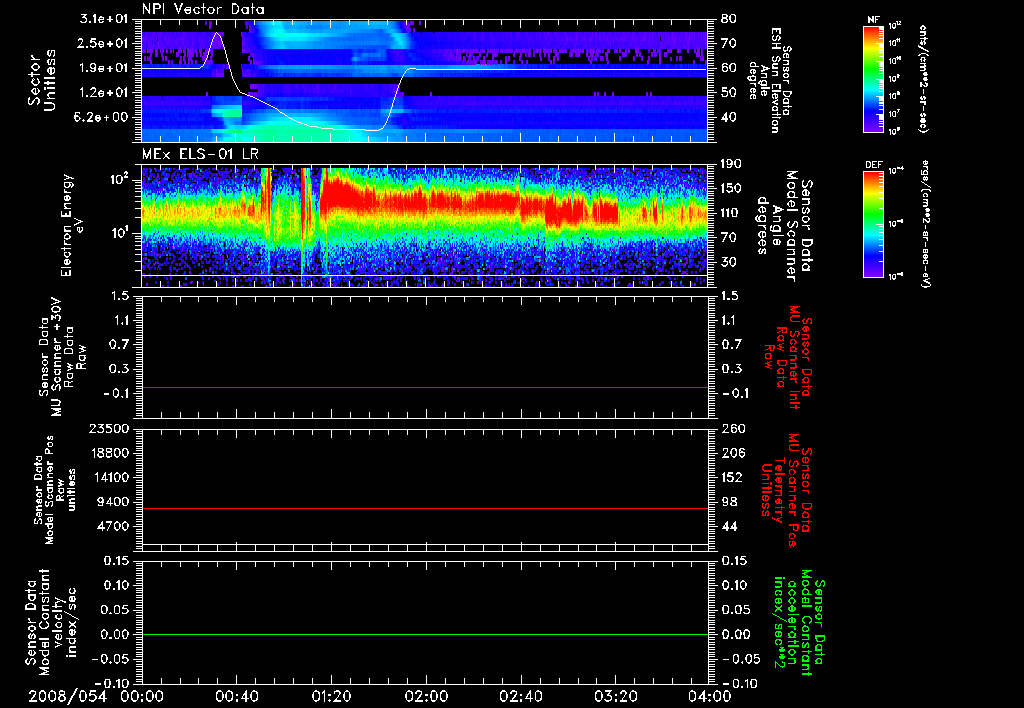Click the "NF" label above the color bar
Viewport: 1024px width, 708px height.
tap(874, 20)
